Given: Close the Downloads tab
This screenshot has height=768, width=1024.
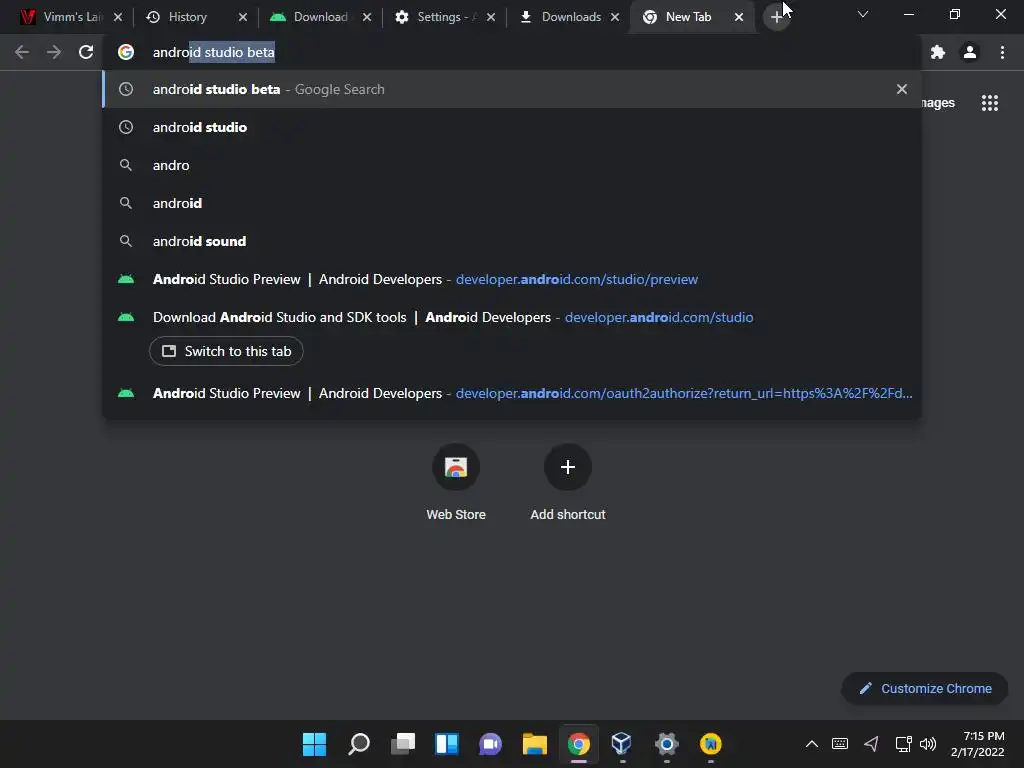Looking at the screenshot, I should tap(615, 17).
